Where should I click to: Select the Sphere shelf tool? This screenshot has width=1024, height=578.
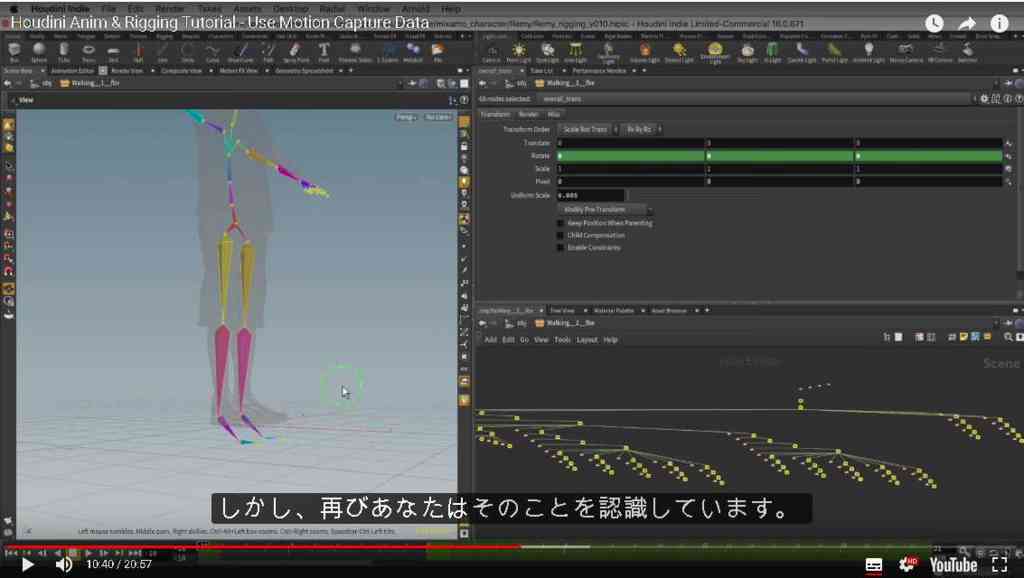pos(39,52)
